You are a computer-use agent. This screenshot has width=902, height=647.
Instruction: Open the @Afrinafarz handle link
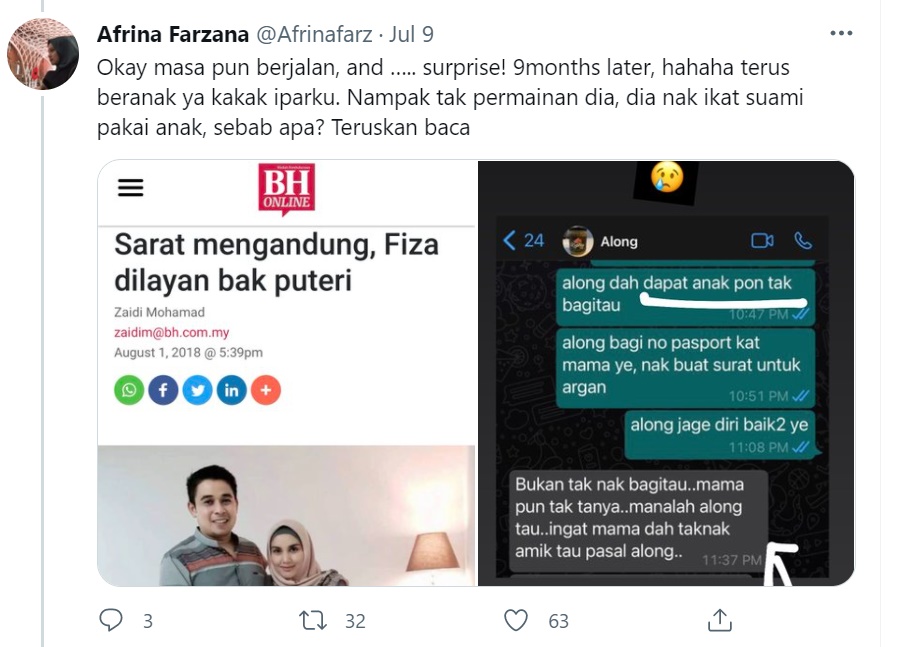point(314,35)
